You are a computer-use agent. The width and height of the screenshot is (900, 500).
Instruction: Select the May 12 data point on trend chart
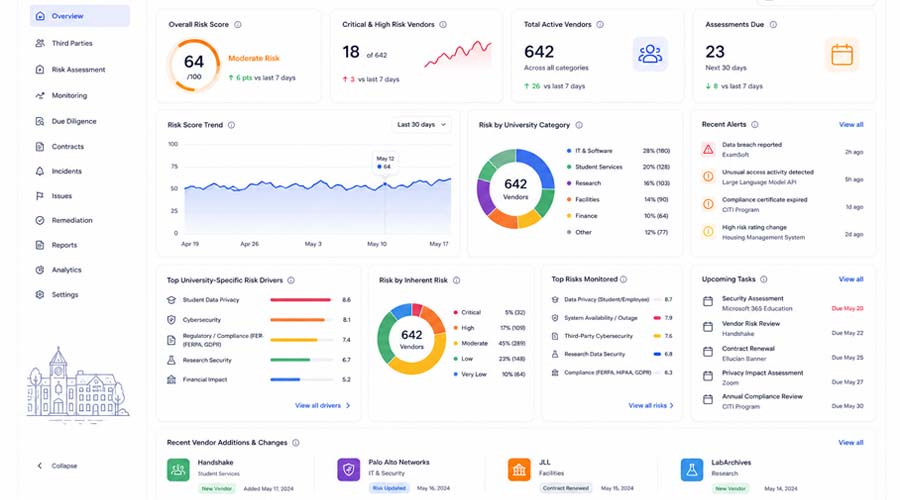point(385,184)
